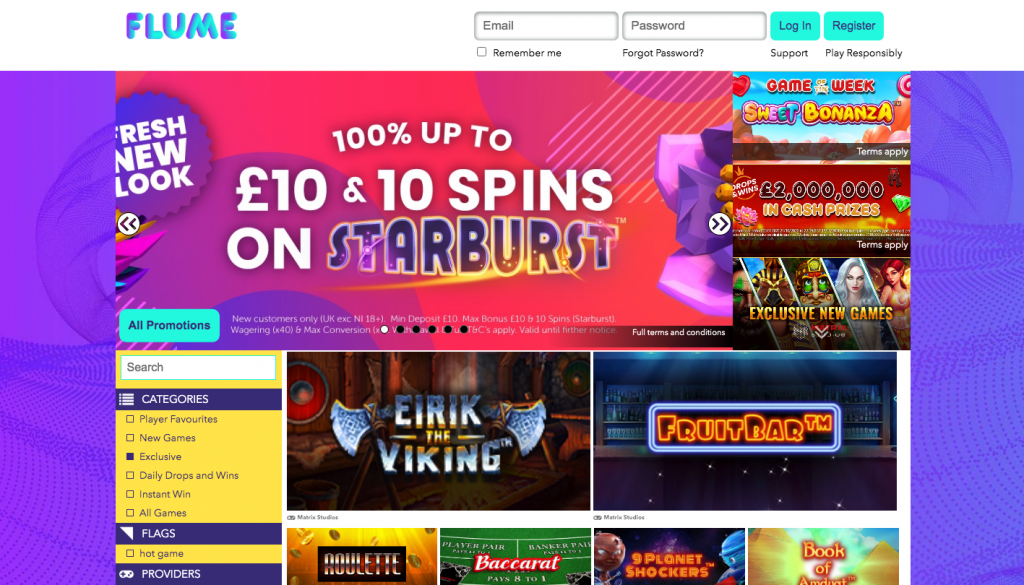Screen dimensions: 1024x585
Task: Click the previous slide double-arrow icon
Action: tap(129, 224)
